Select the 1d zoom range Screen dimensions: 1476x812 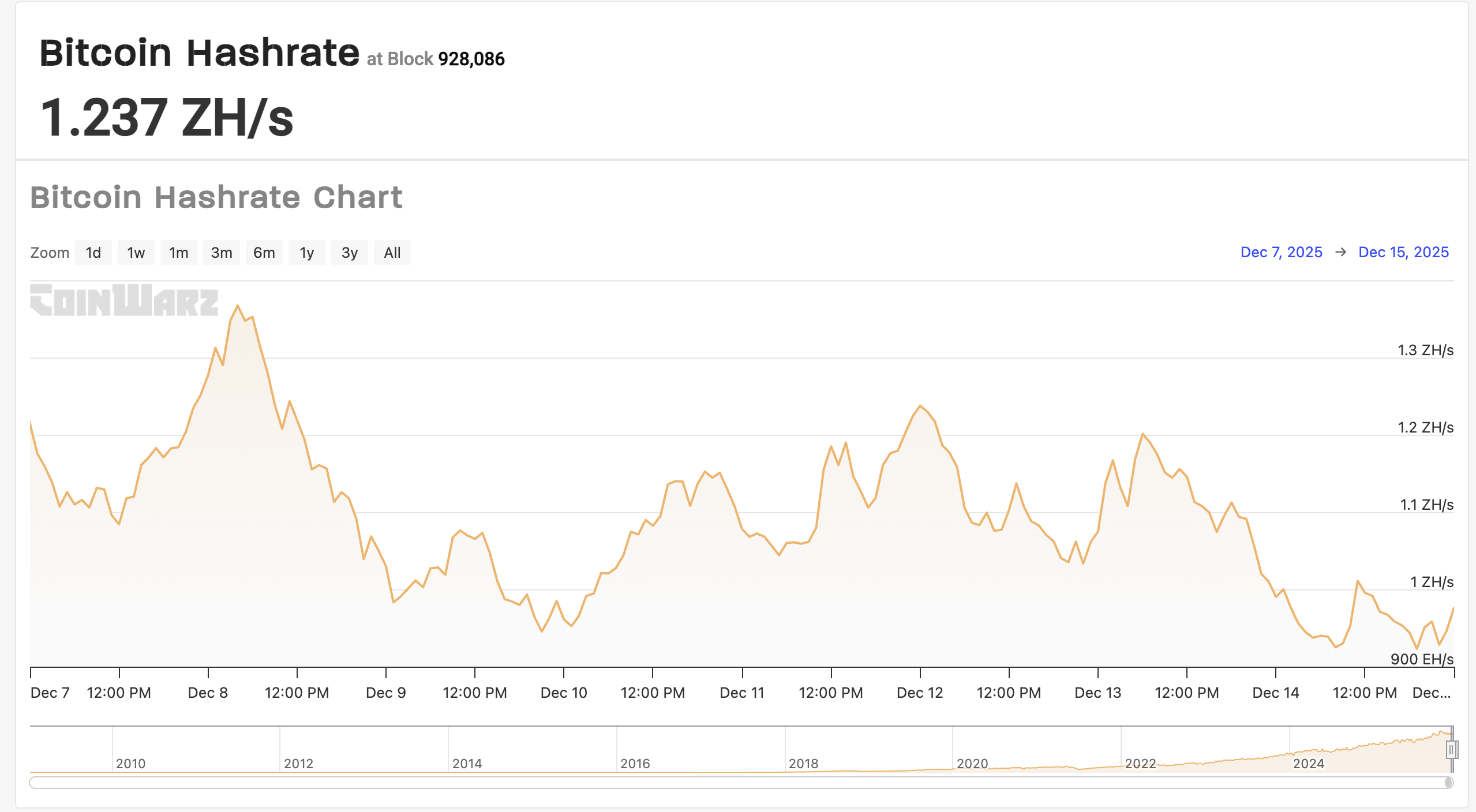point(93,253)
